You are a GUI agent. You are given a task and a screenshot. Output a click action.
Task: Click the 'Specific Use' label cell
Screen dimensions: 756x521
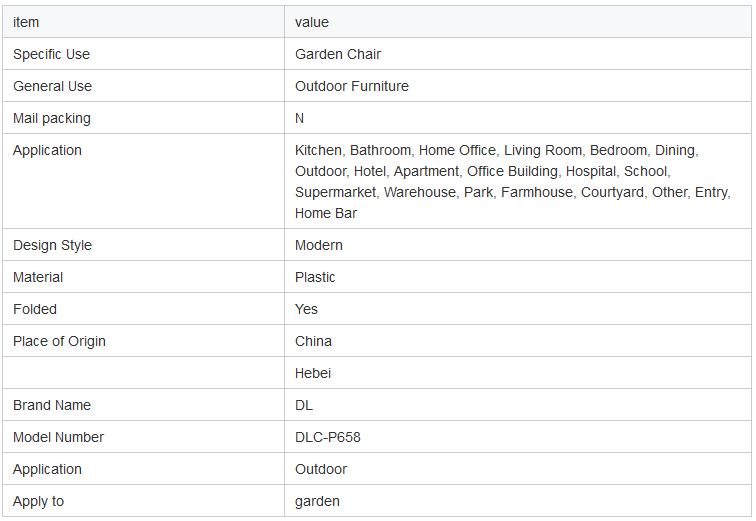pyautogui.click(x=144, y=54)
